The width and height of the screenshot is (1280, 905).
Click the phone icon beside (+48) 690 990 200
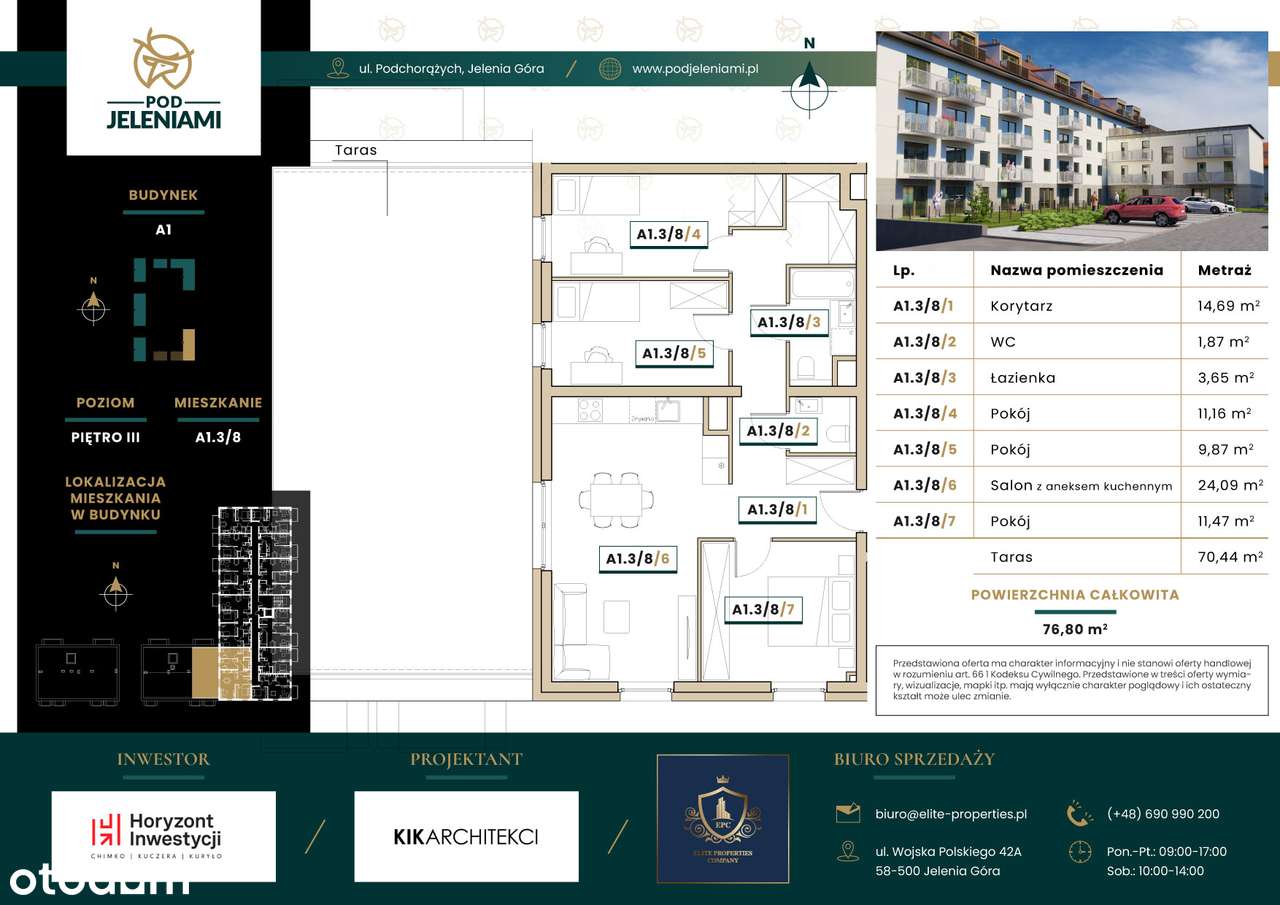[x=1080, y=814]
